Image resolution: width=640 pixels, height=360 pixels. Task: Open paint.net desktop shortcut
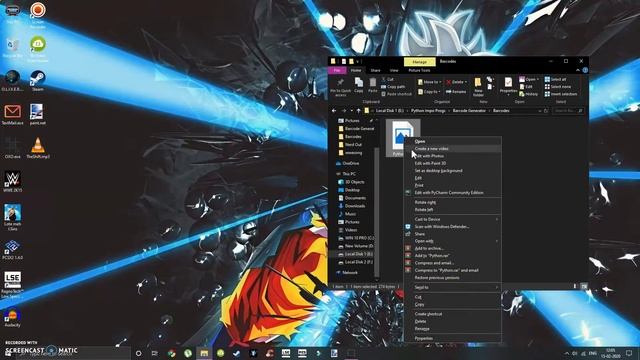pos(37,114)
